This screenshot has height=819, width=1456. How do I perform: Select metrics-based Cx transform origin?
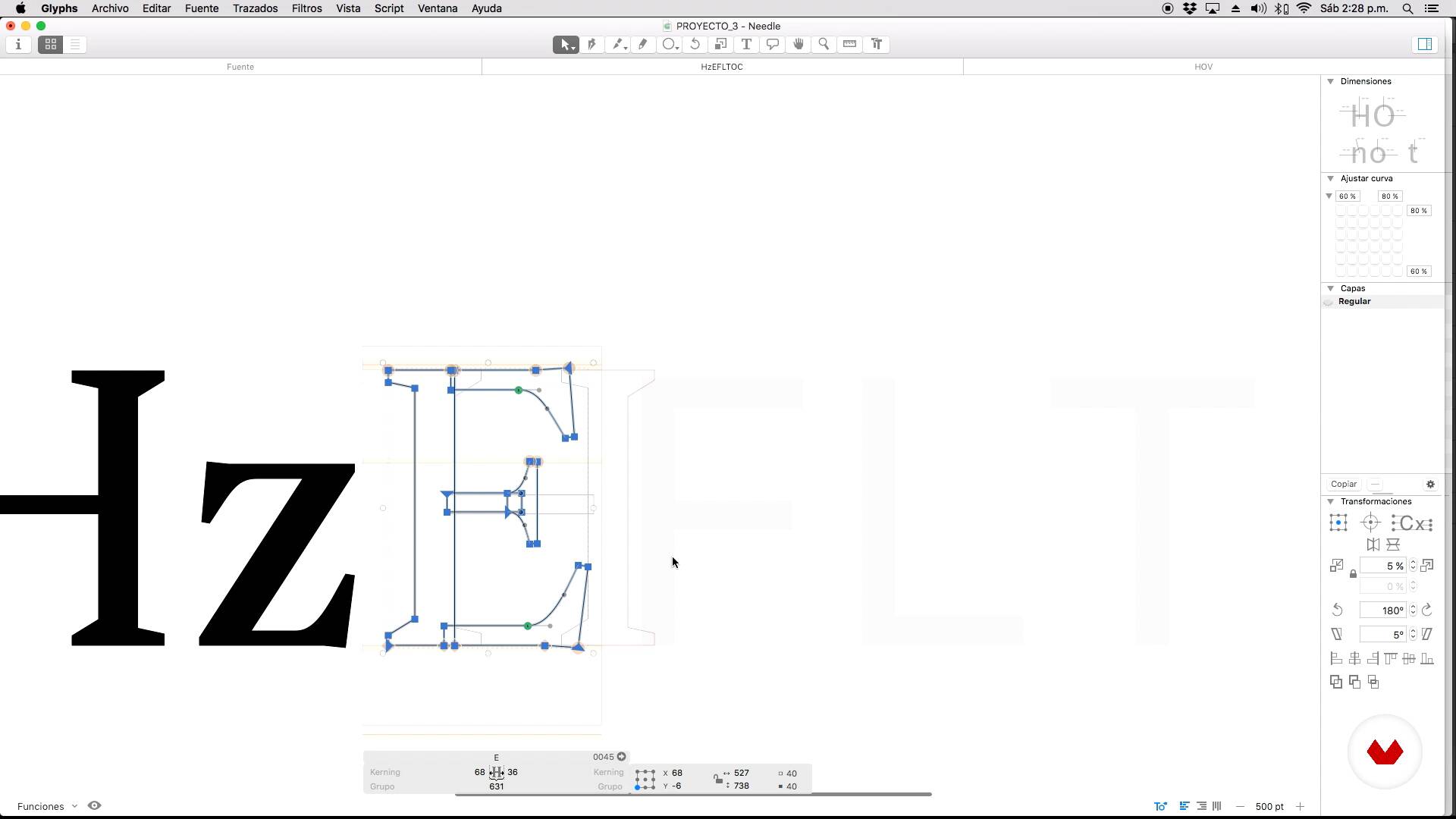(1412, 523)
